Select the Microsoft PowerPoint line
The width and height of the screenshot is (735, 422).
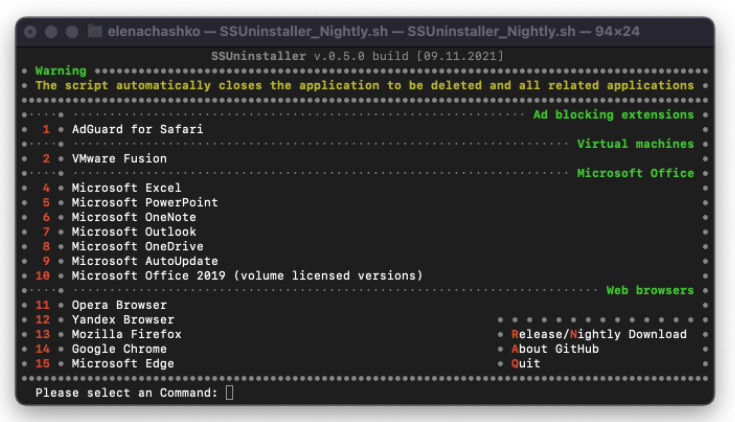pyautogui.click(x=145, y=203)
